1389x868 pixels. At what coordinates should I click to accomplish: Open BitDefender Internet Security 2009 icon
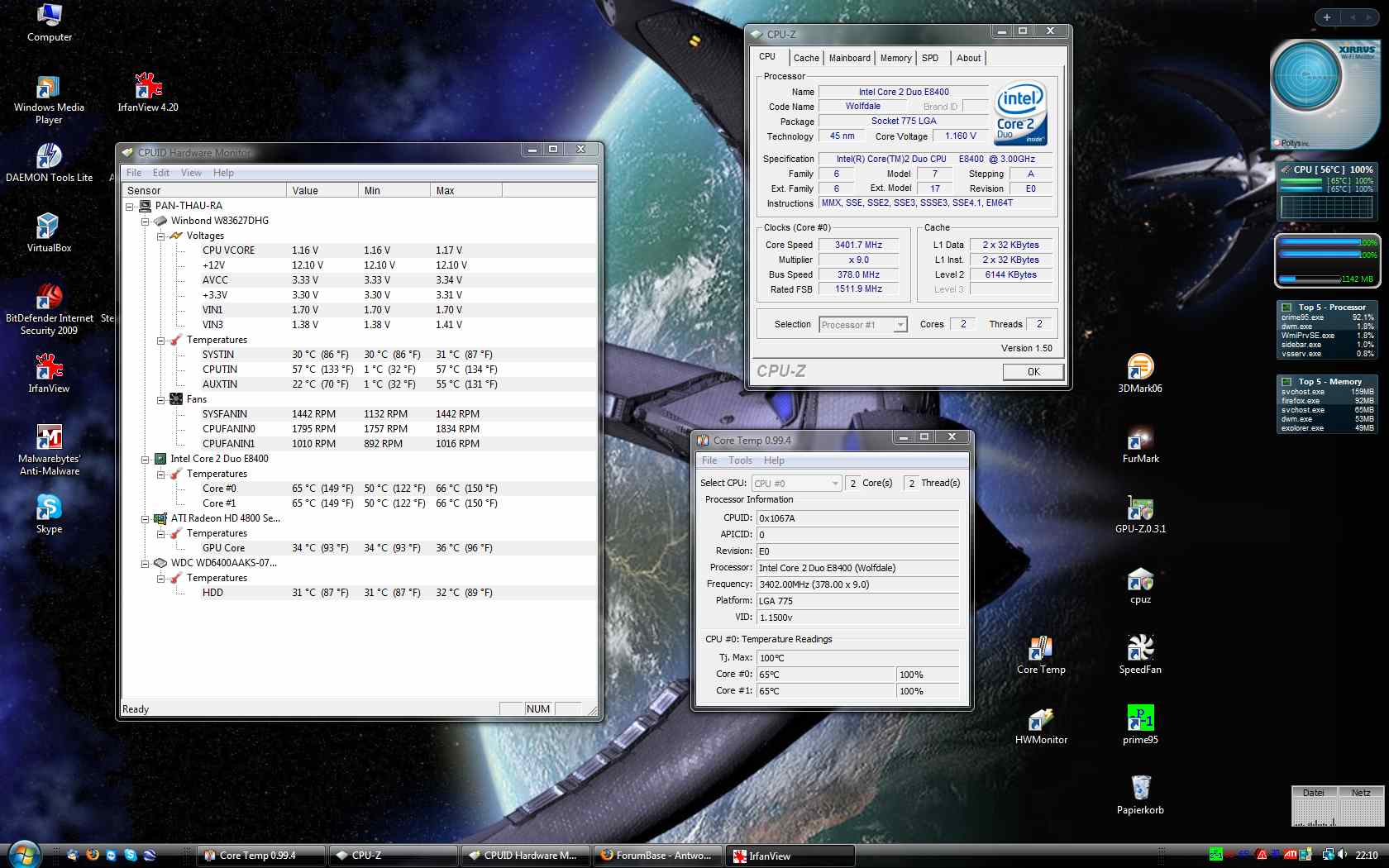(x=50, y=310)
